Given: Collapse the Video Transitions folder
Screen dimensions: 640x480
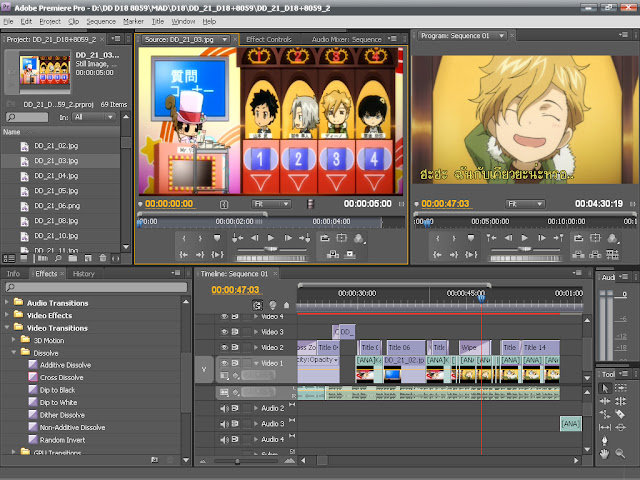Looking at the screenshot, I should [7, 327].
